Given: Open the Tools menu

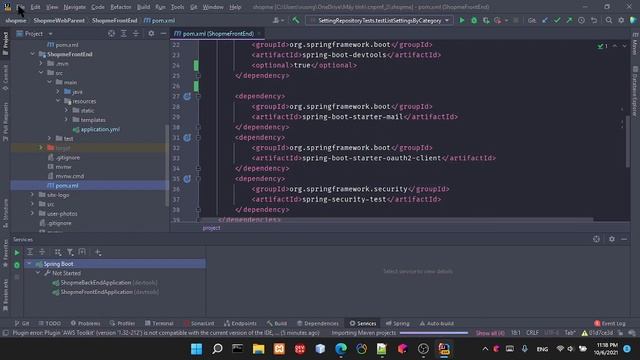Looking at the screenshot, I should pos(177,7).
